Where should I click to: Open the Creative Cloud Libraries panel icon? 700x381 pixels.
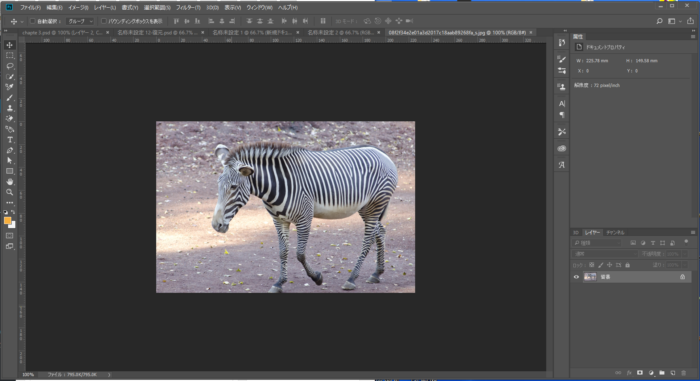coord(562,148)
